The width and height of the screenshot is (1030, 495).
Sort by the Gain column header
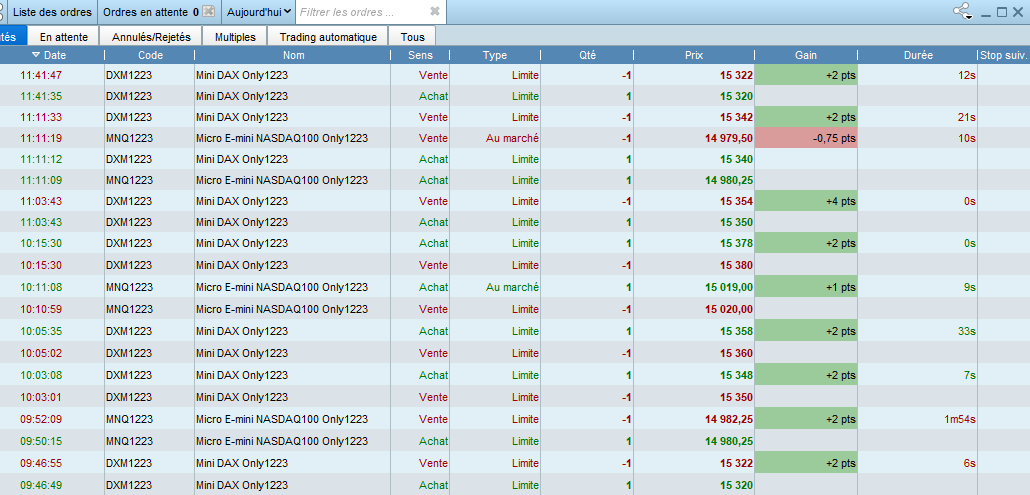click(x=806, y=55)
